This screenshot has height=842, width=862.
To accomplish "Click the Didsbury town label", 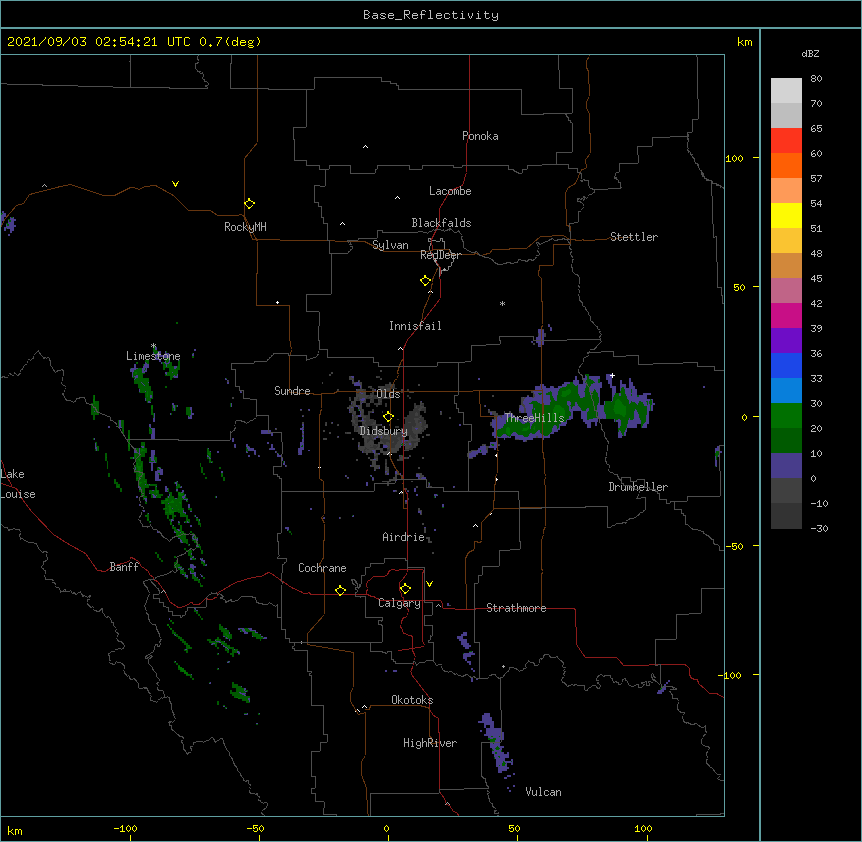I will (x=384, y=431).
